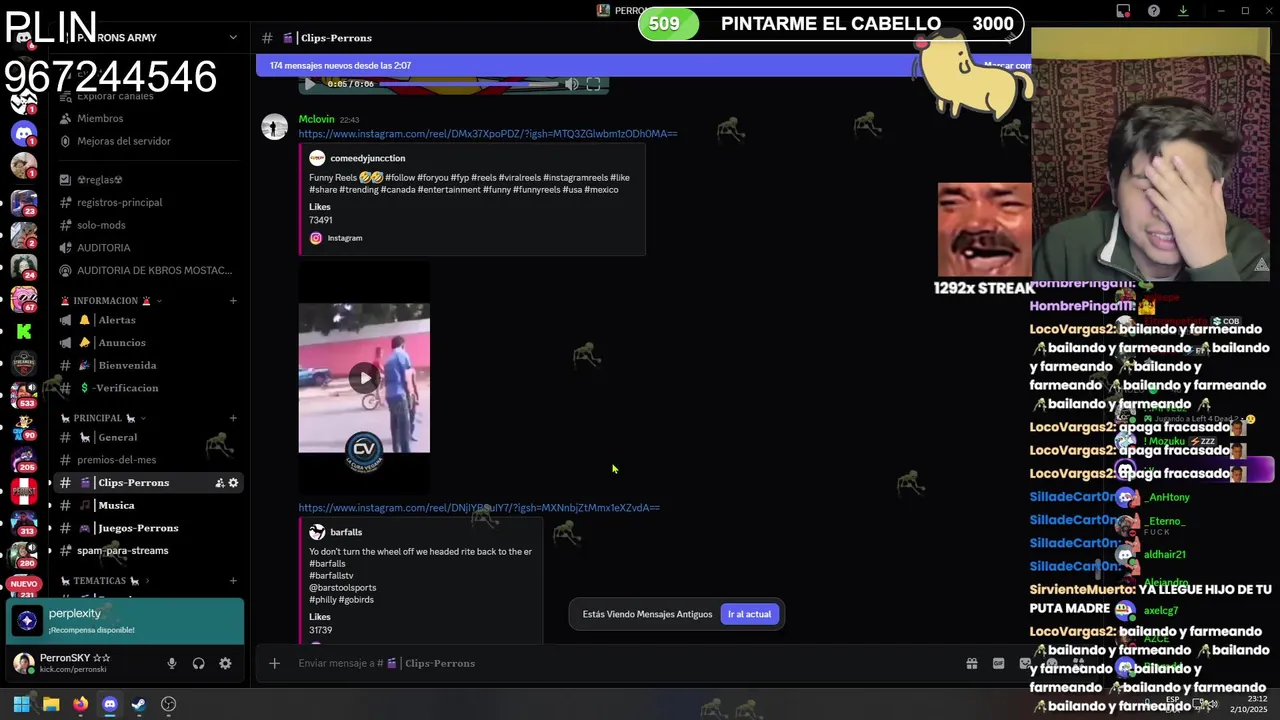Viewport: 1280px width, 720px height.
Task: Join AUDITORIA DE KBROS MOSTAC stage channel
Action: pyautogui.click(x=148, y=270)
